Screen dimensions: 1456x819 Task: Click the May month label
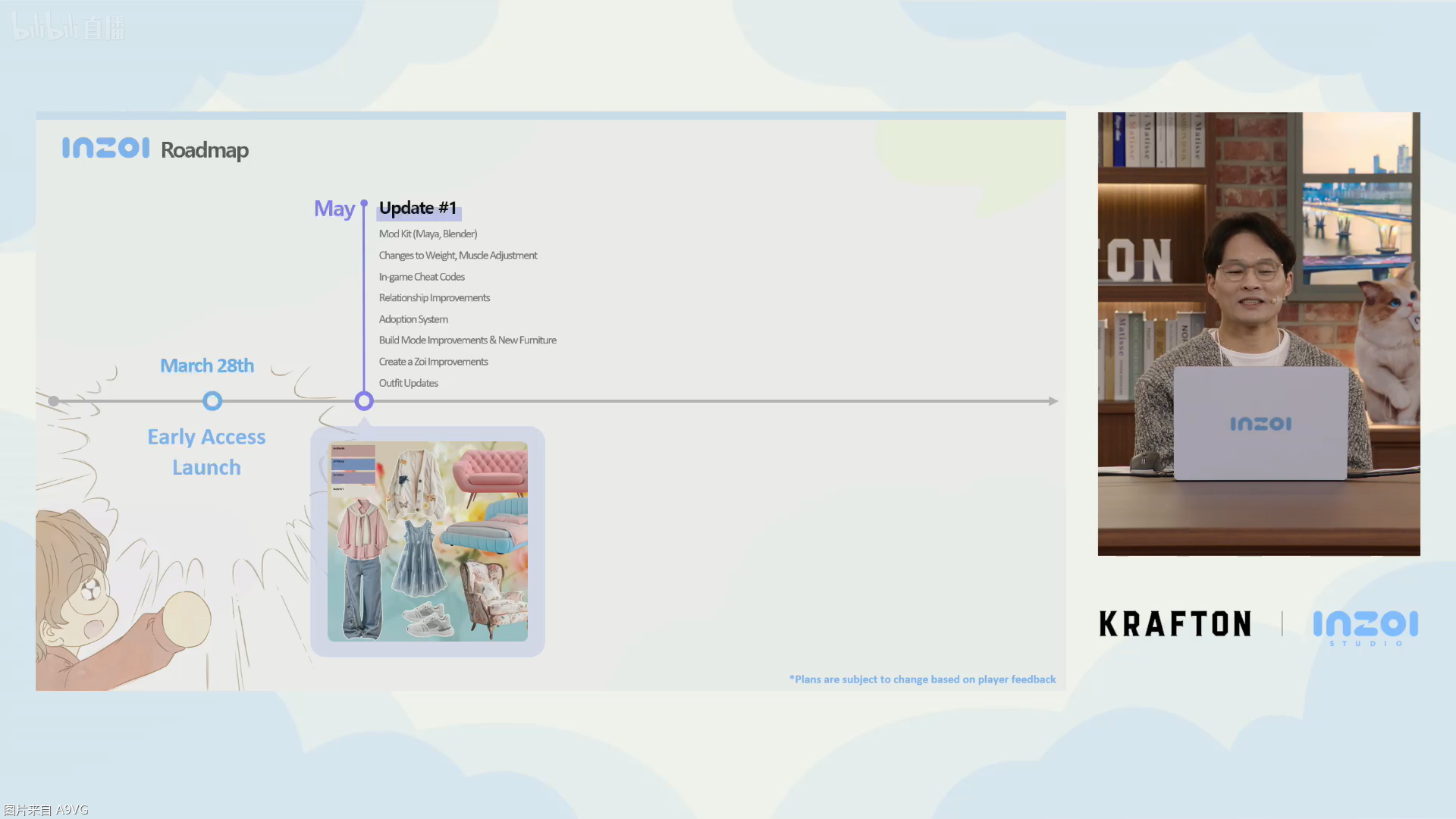pos(334,209)
